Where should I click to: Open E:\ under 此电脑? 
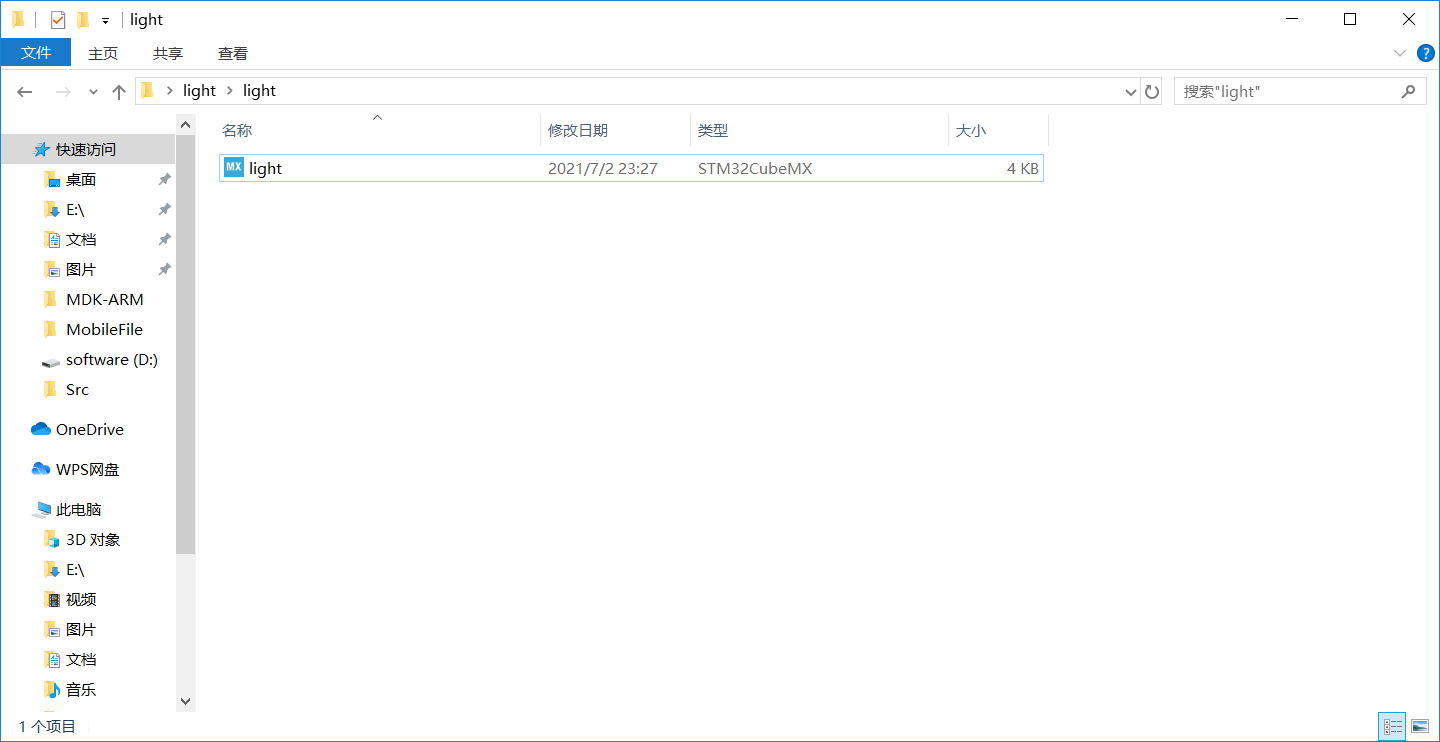[x=75, y=570]
